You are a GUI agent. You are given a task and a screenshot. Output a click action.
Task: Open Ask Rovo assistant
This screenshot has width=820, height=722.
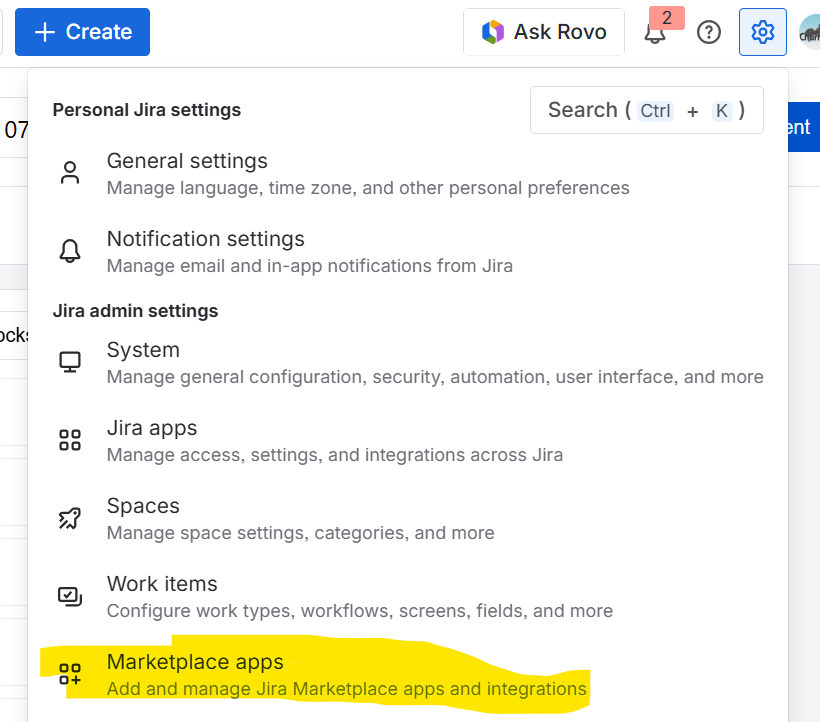coord(544,32)
